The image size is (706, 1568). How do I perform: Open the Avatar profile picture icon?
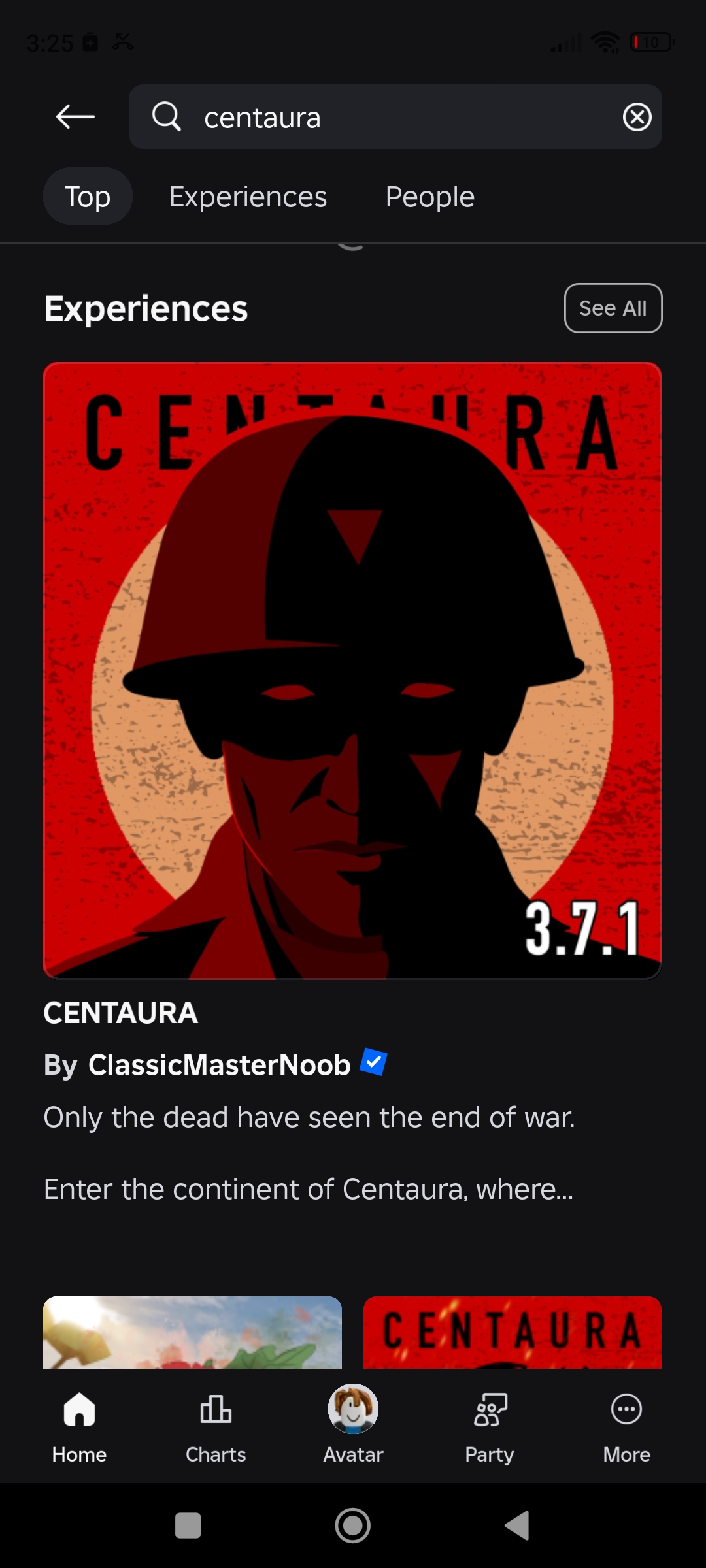[353, 1409]
